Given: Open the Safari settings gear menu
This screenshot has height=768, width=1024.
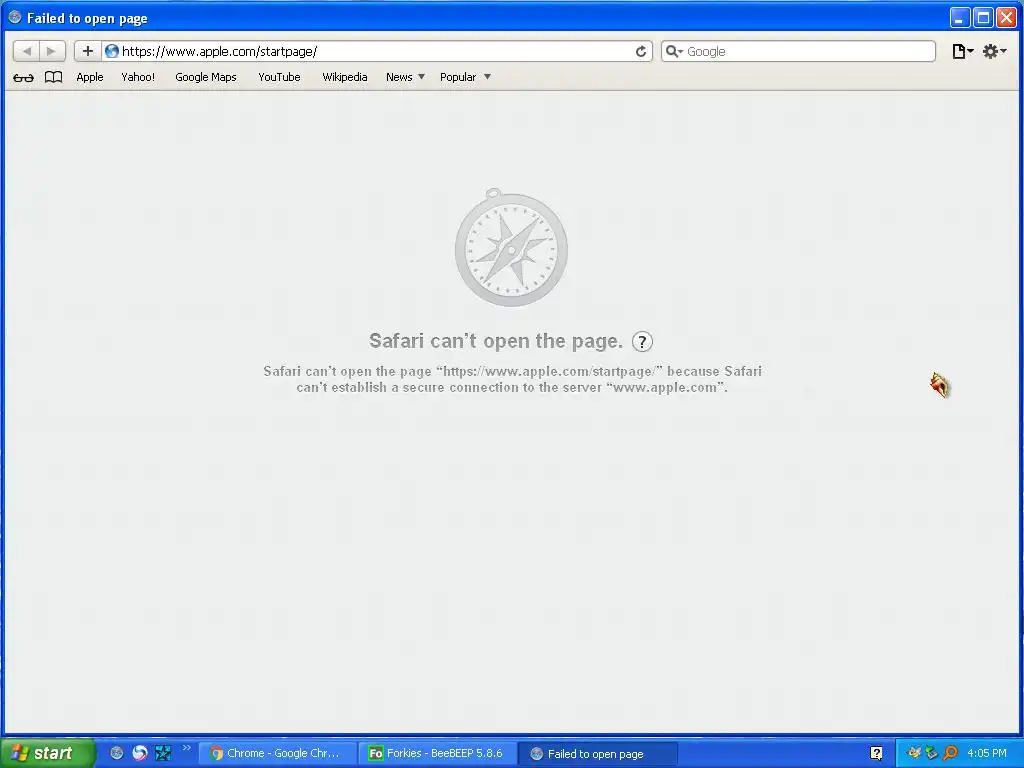Looking at the screenshot, I should pyautogui.click(x=994, y=51).
